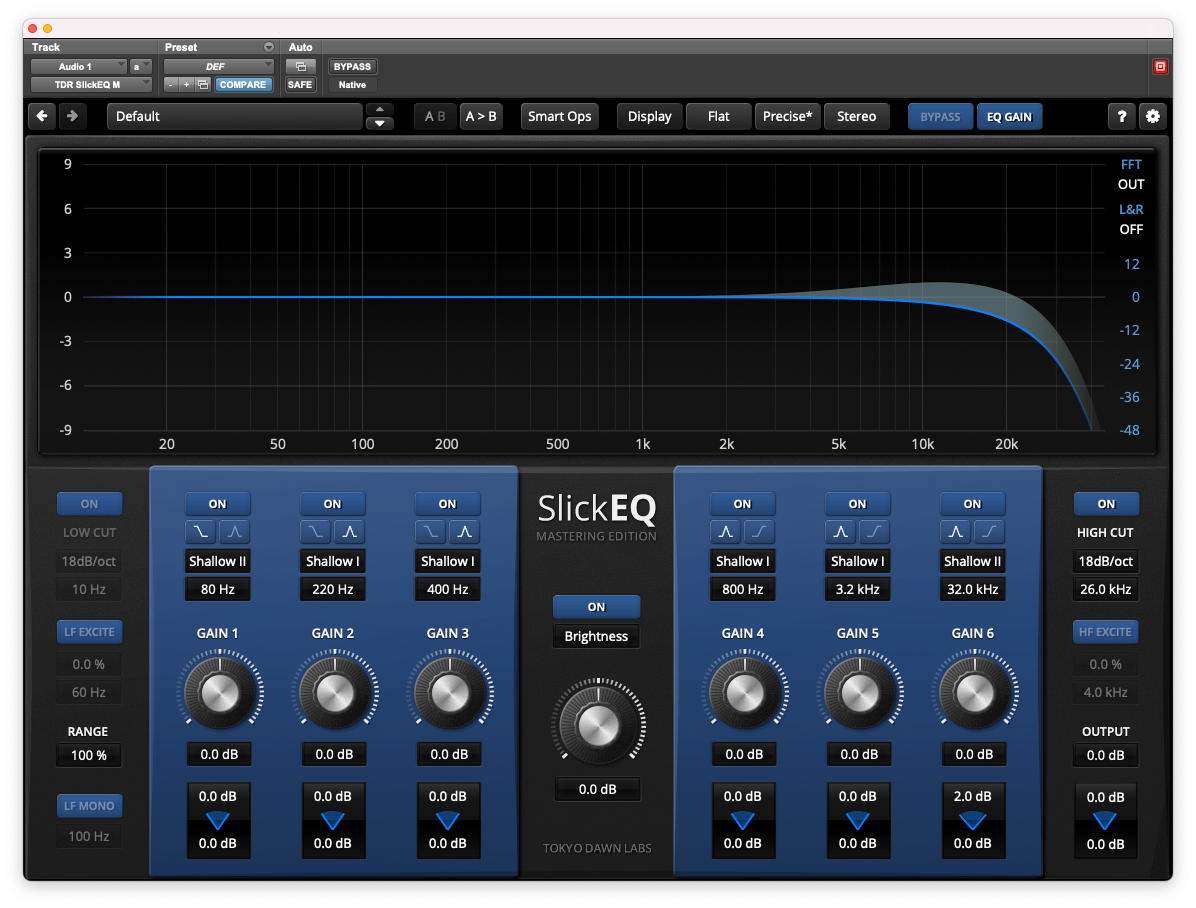Viewport: 1196px width, 908px height.
Task: Click the GAIN 5 knob
Action: 859,693
